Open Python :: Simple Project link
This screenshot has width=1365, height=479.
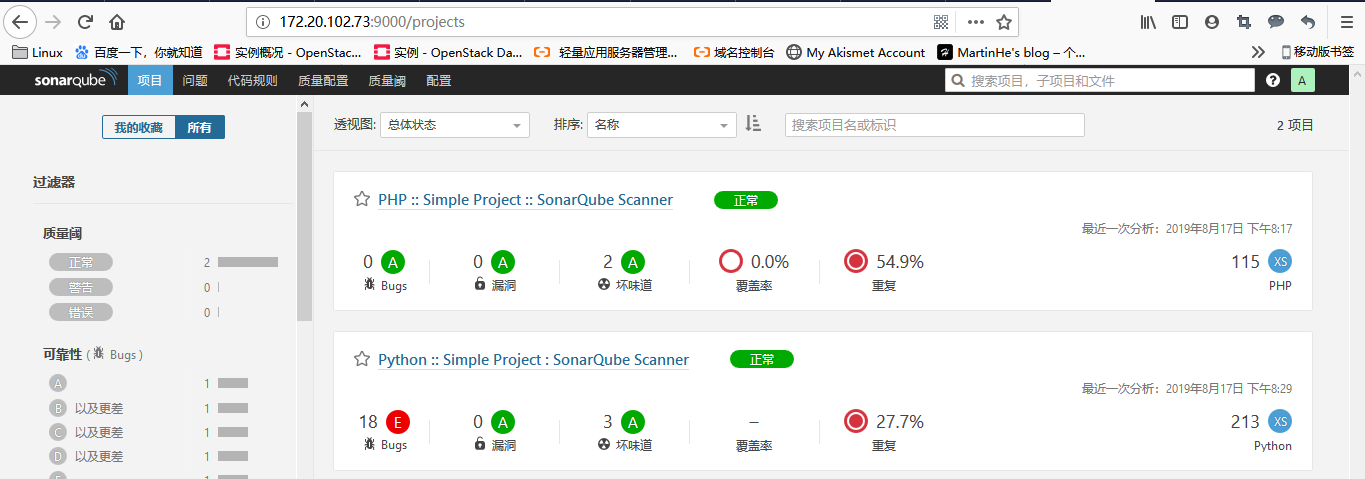pyautogui.click(x=533, y=360)
